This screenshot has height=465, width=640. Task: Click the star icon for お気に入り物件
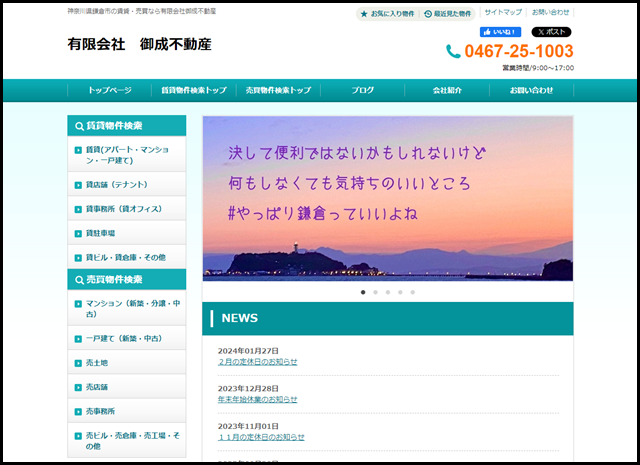(364, 14)
